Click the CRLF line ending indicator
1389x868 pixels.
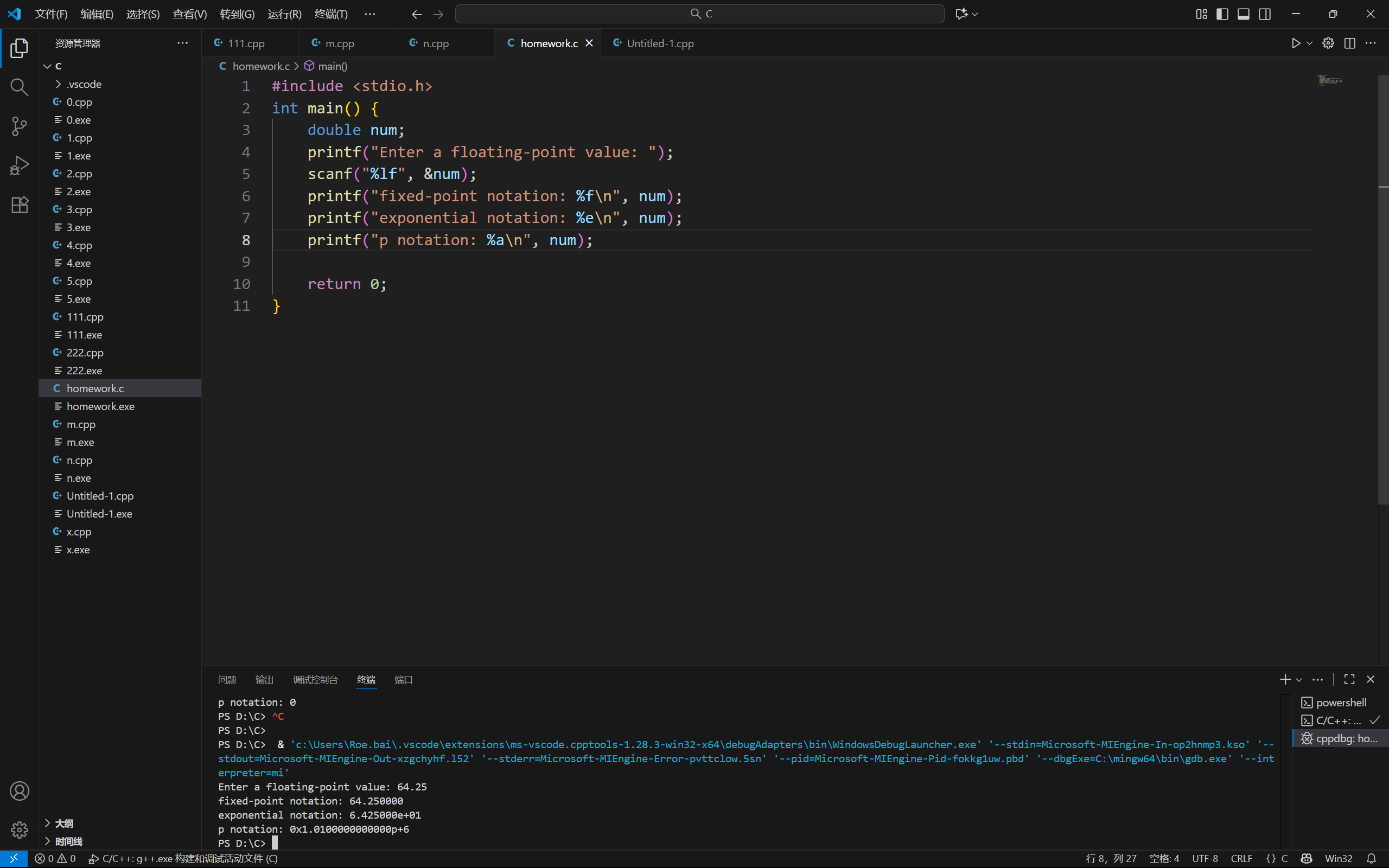point(1241,858)
